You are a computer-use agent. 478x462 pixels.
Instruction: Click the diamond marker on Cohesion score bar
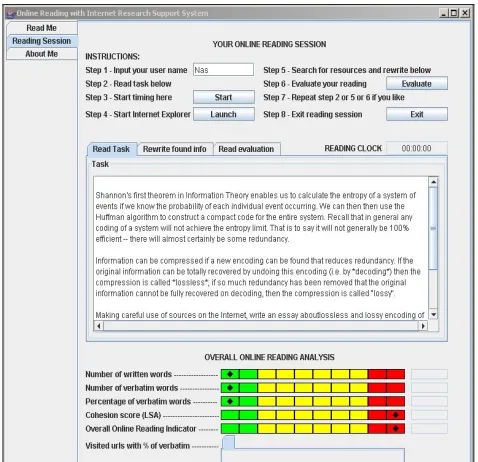pos(396,415)
